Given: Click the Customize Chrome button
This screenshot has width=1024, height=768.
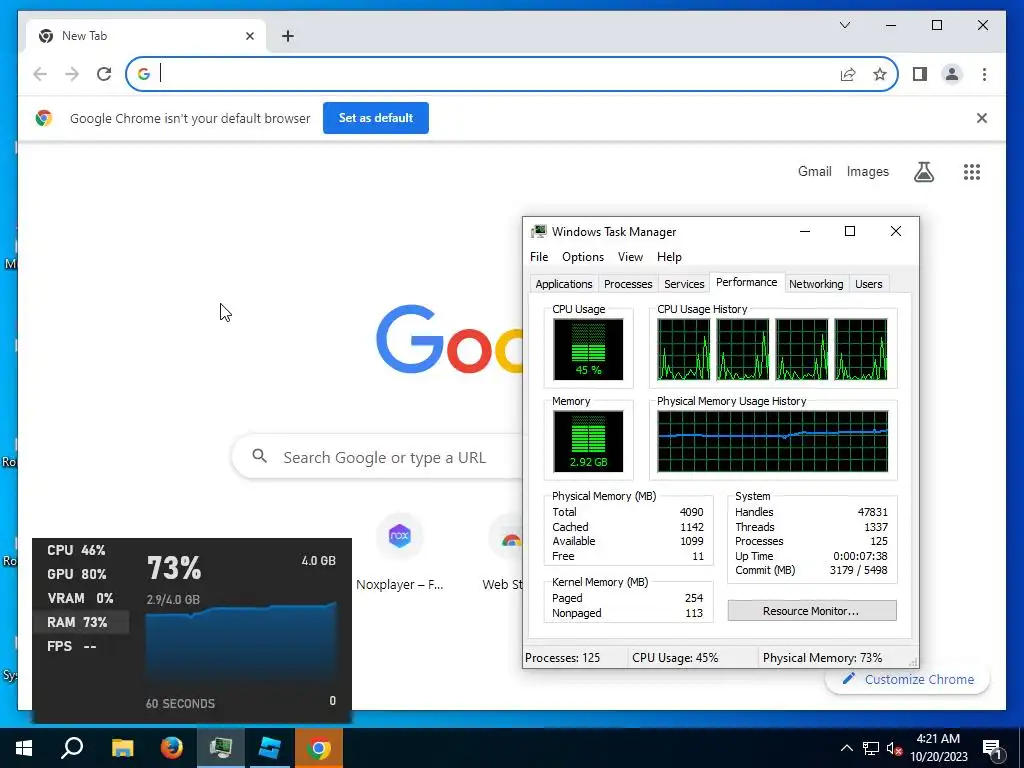Looking at the screenshot, I should pos(908,679).
